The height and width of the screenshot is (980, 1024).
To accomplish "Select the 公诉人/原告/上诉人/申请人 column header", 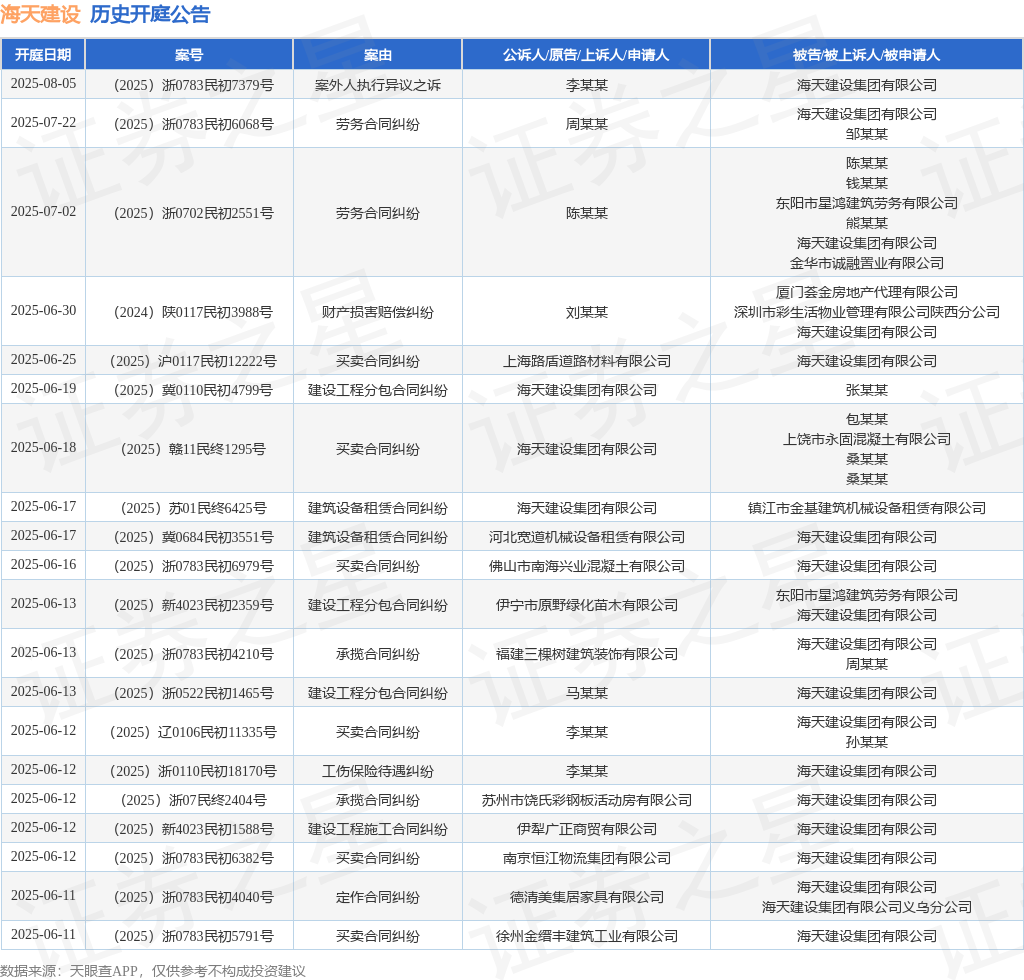I will coord(586,55).
